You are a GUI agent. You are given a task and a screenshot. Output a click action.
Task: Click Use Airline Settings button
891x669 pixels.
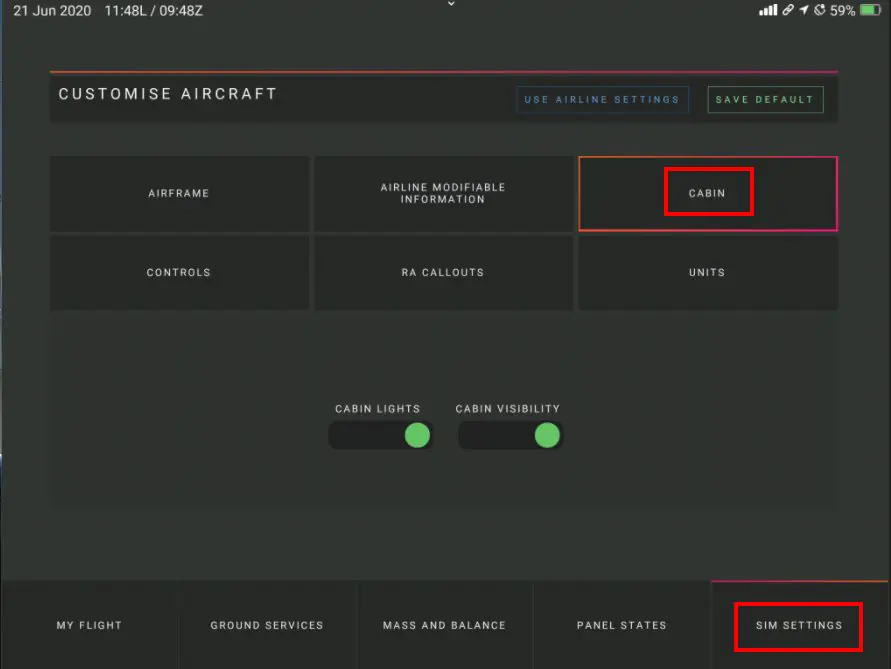pos(602,99)
